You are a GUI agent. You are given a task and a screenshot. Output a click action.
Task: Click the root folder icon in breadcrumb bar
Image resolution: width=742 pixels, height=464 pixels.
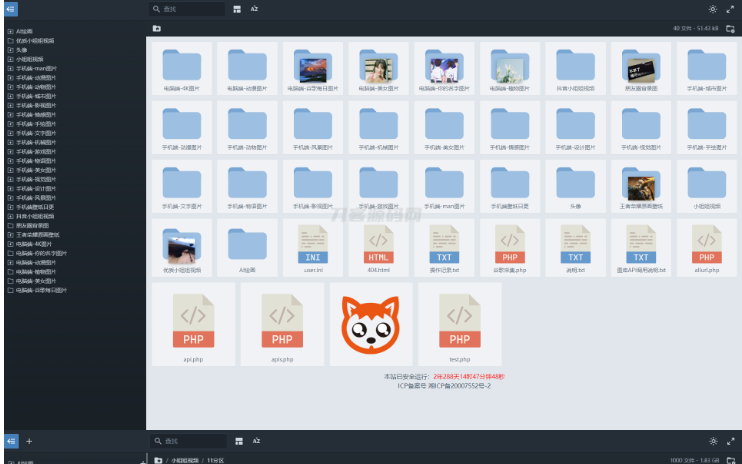(157, 29)
